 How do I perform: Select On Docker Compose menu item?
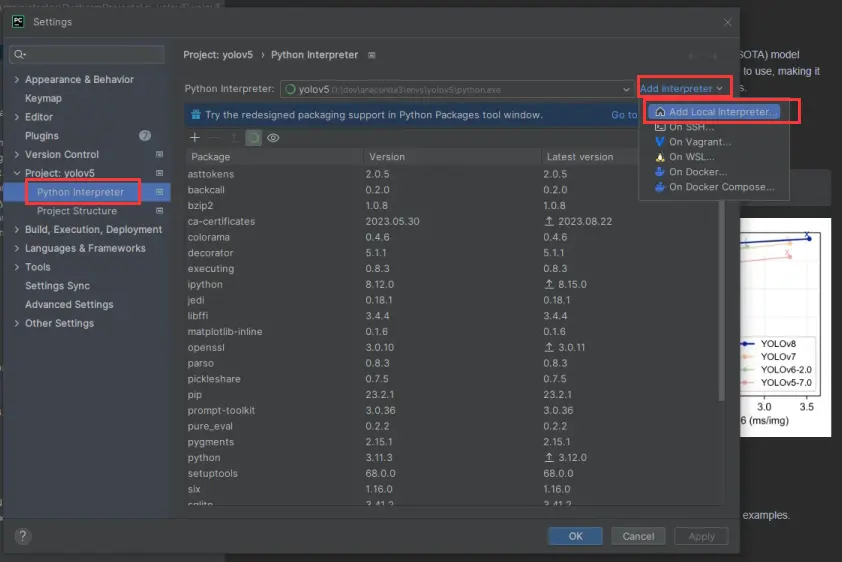coord(714,187)
